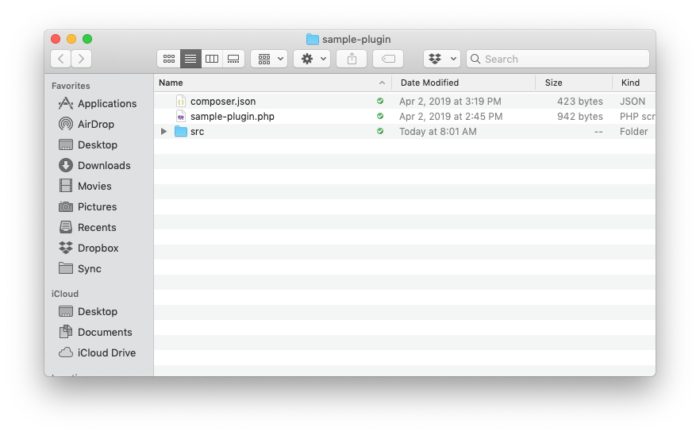
Task: Click the Folder kind cell
Action: pos(633,131)
